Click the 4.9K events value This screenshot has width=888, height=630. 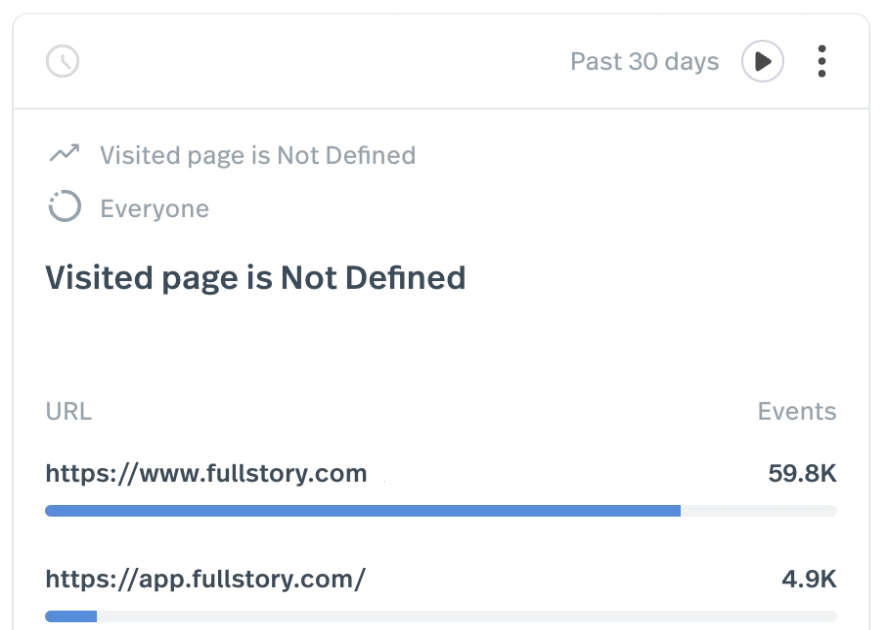(x=808, y=578)
